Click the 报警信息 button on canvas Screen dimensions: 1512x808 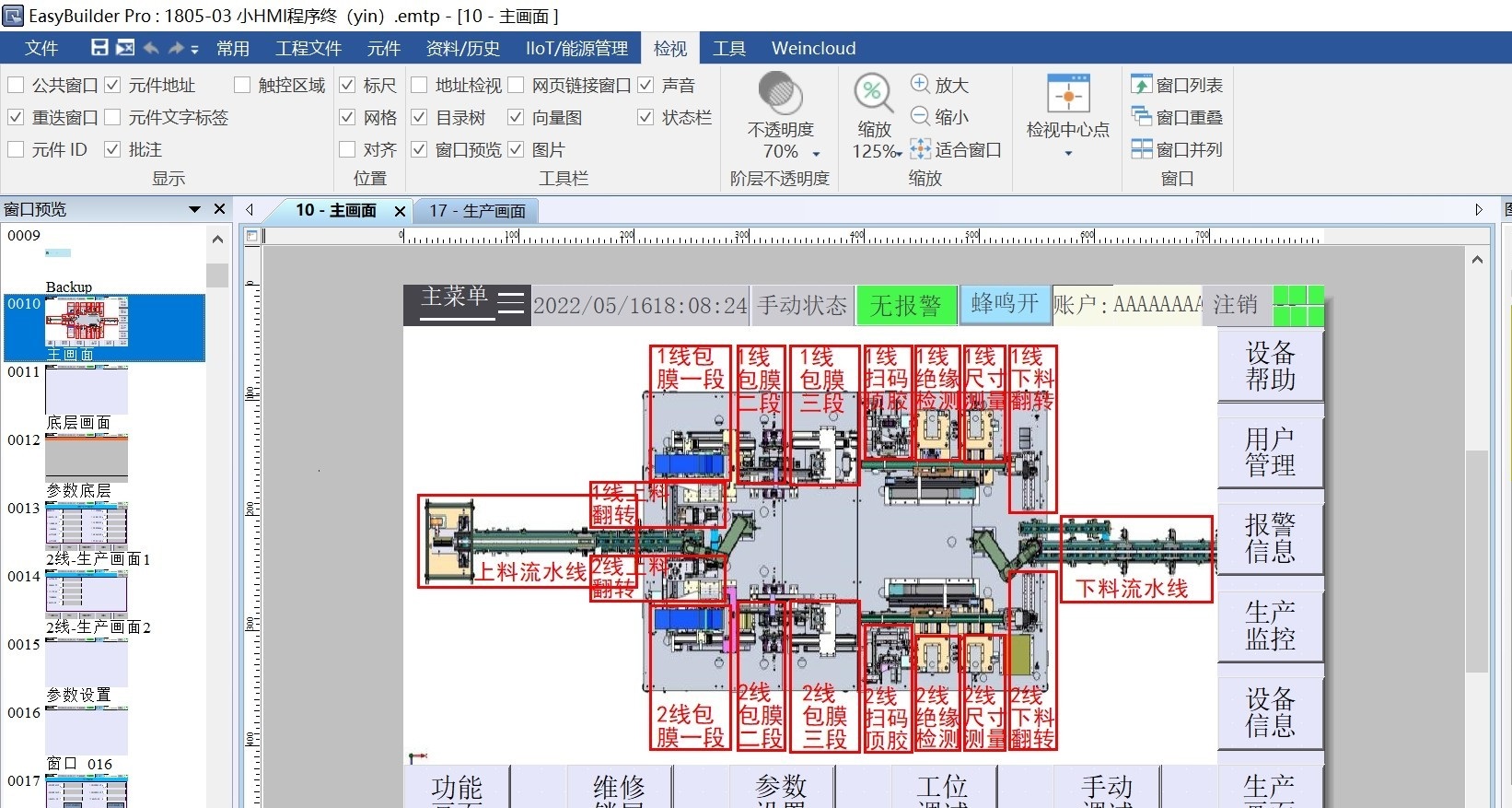(1271, 538)
